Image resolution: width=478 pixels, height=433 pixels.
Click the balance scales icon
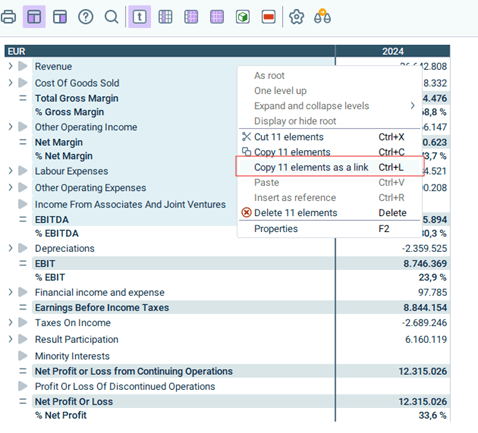tap(322, 17)
